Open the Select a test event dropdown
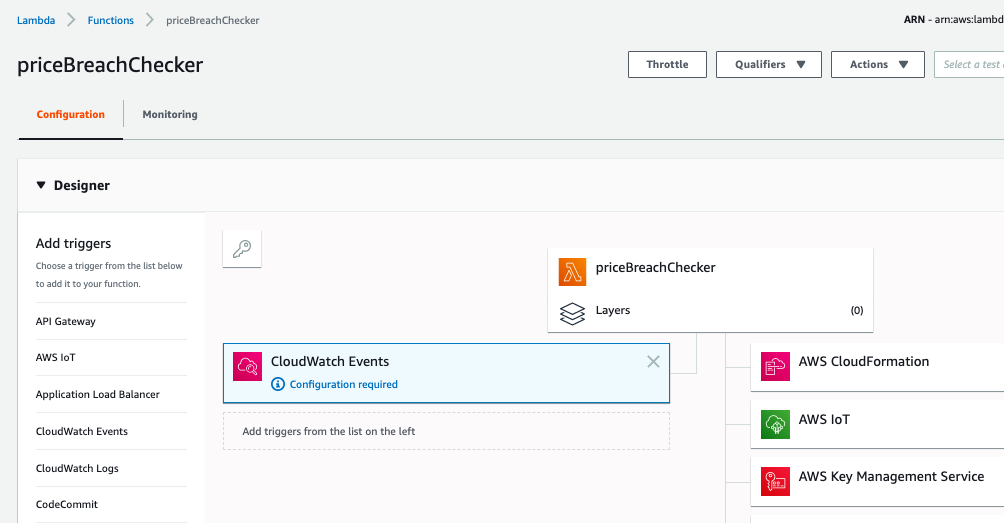The image size is (1004, 523). (x=969, y=65)
